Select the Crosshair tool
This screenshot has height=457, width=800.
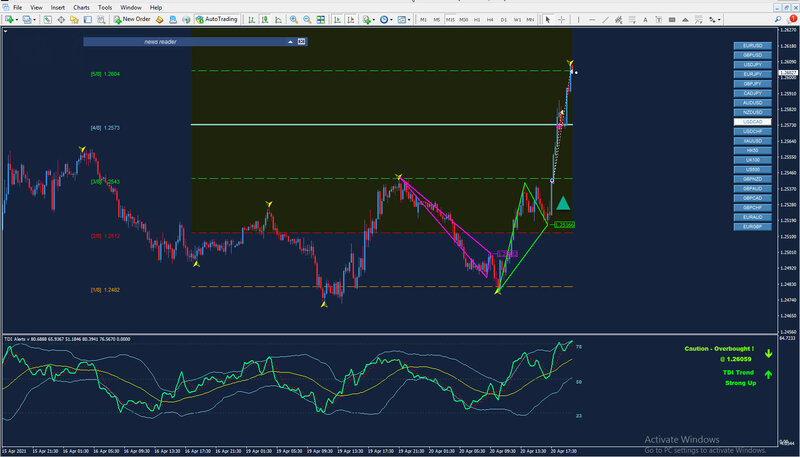(x=561, y=19)
